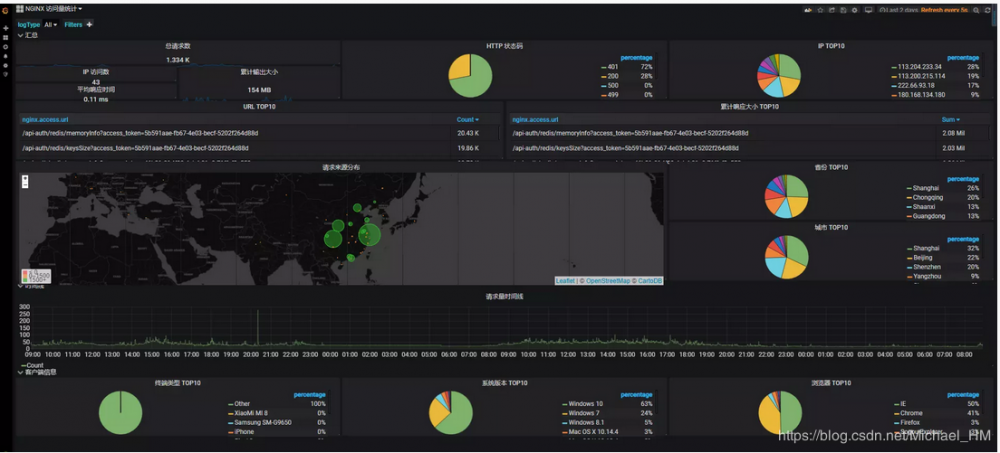
Task: Click the time range zoom out icon
Action: [976, 10]
